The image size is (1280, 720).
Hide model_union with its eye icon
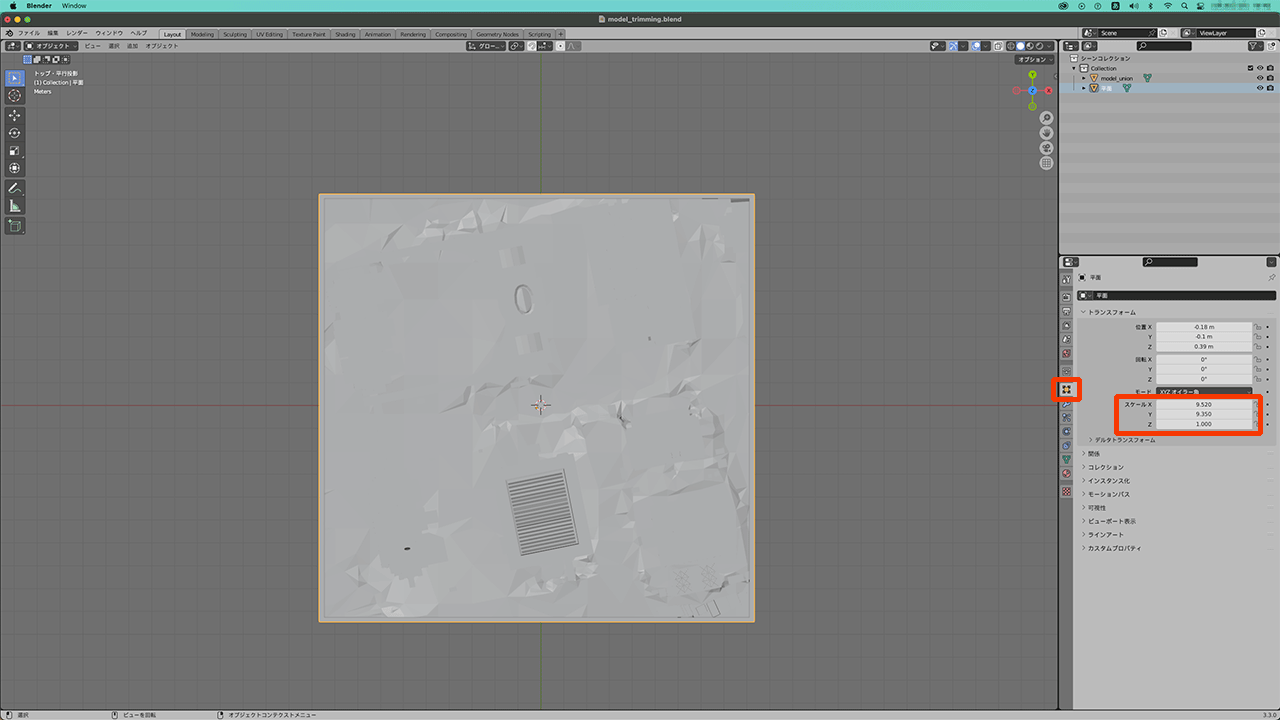1260,78
